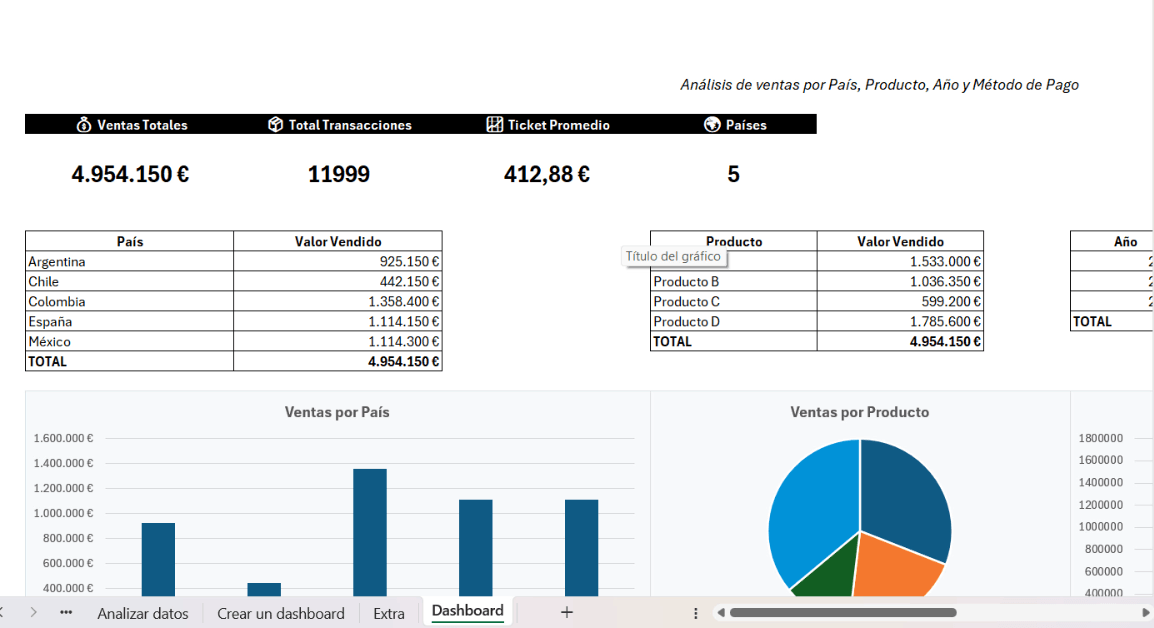
Task: Select the 1.533.000 € cell
Action: click(x=900, y=261)
